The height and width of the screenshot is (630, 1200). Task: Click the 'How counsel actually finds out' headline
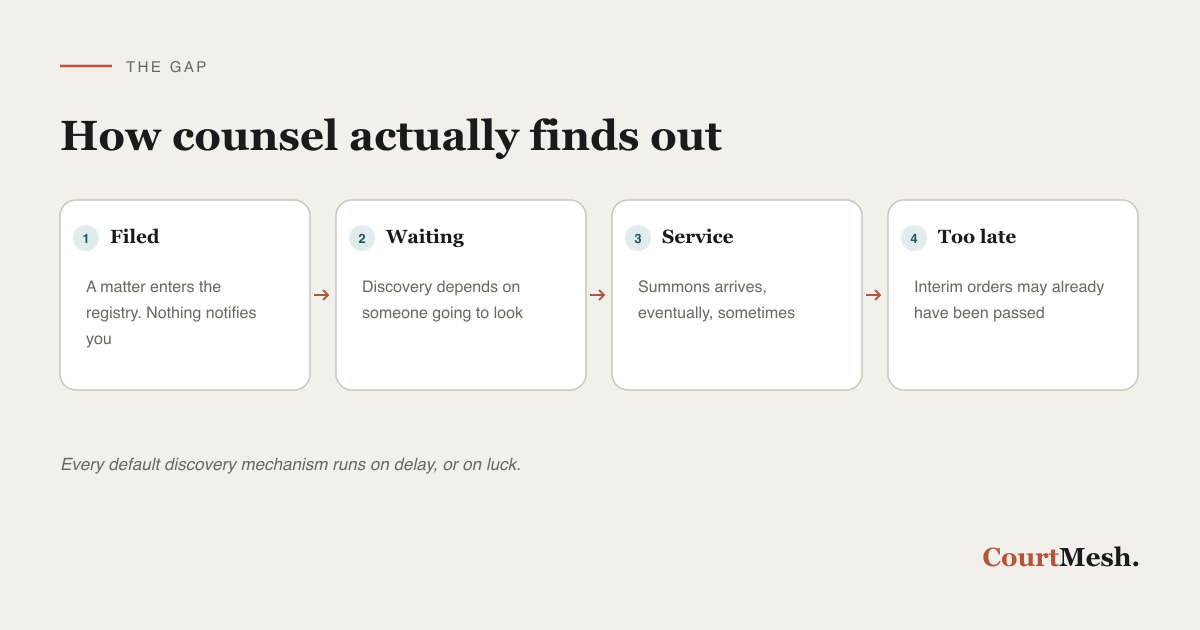[391, 136]
